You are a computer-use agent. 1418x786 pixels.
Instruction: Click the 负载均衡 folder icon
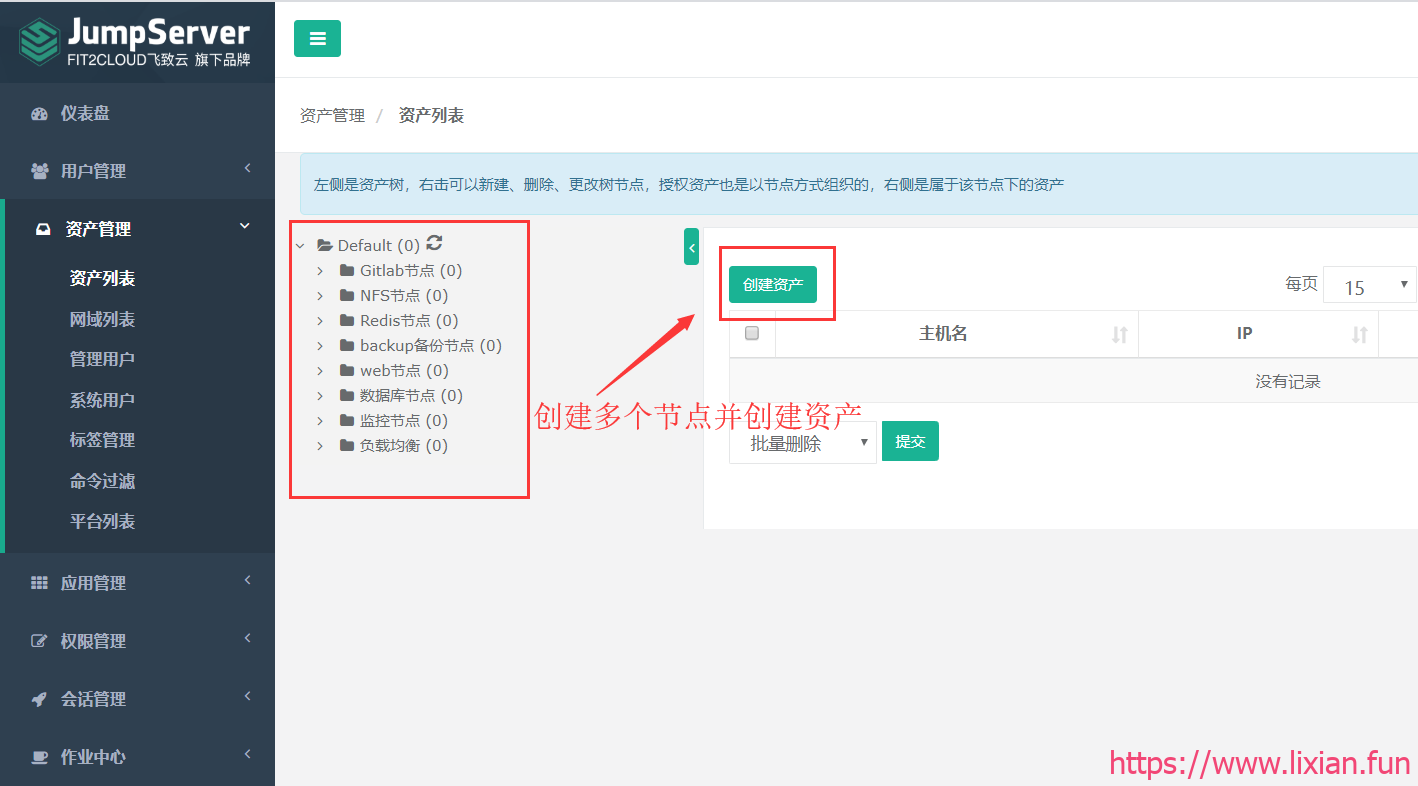347,445
